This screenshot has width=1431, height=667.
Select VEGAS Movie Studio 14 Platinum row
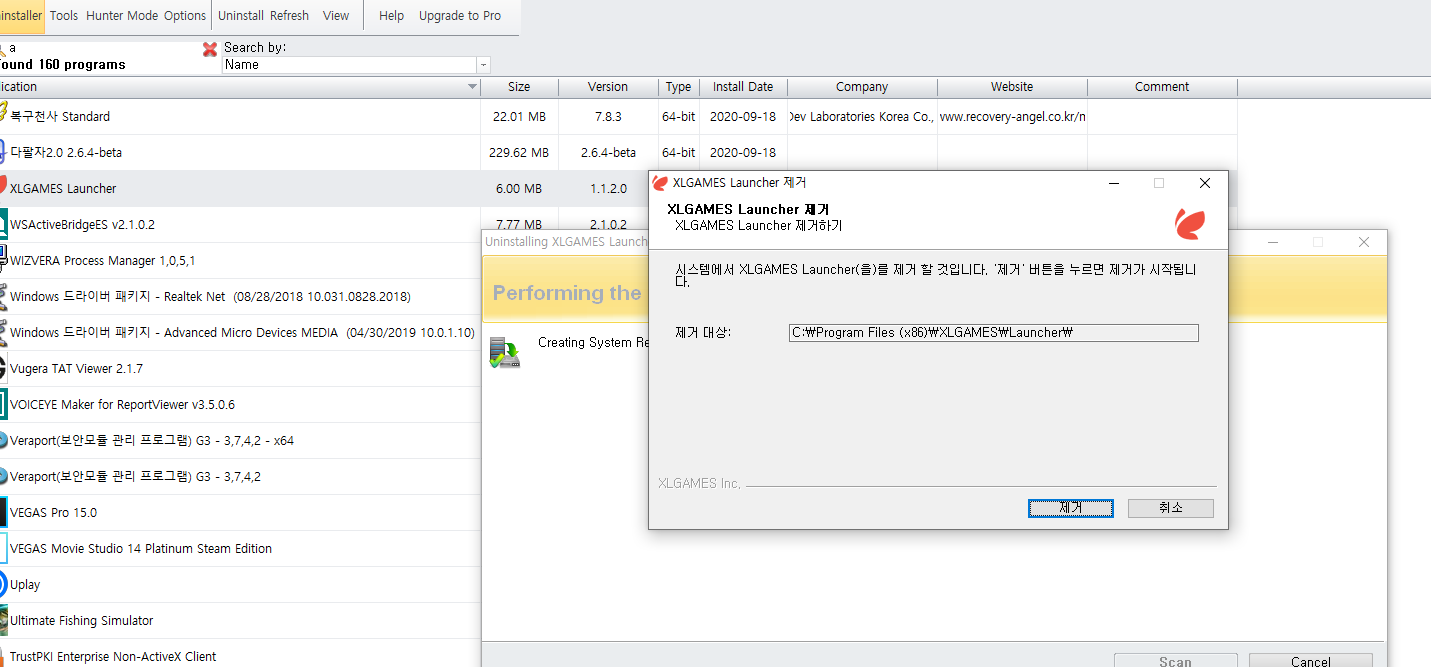(x=240, y=549)
